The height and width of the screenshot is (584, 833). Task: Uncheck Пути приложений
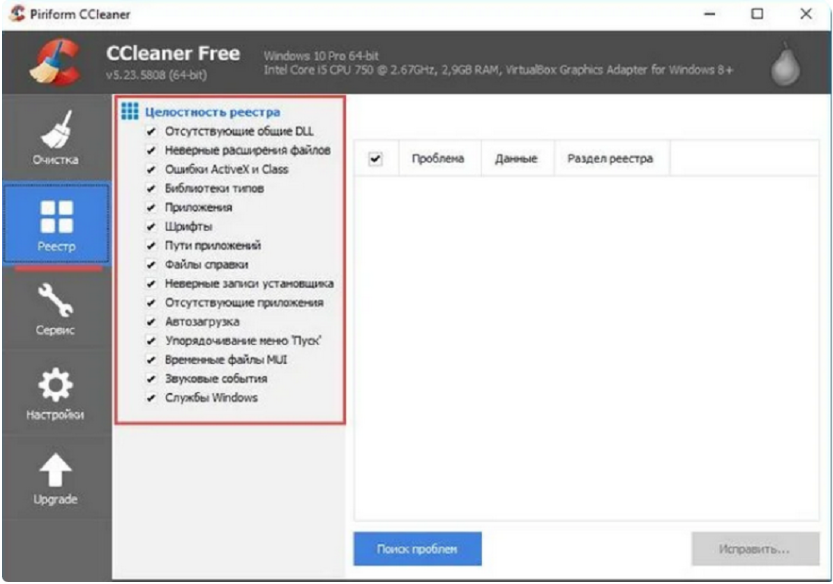151,246
